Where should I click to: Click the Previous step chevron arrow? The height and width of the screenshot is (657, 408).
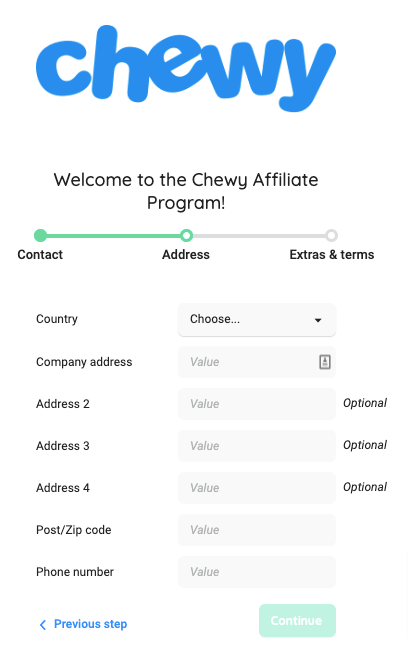click(43, 625)
